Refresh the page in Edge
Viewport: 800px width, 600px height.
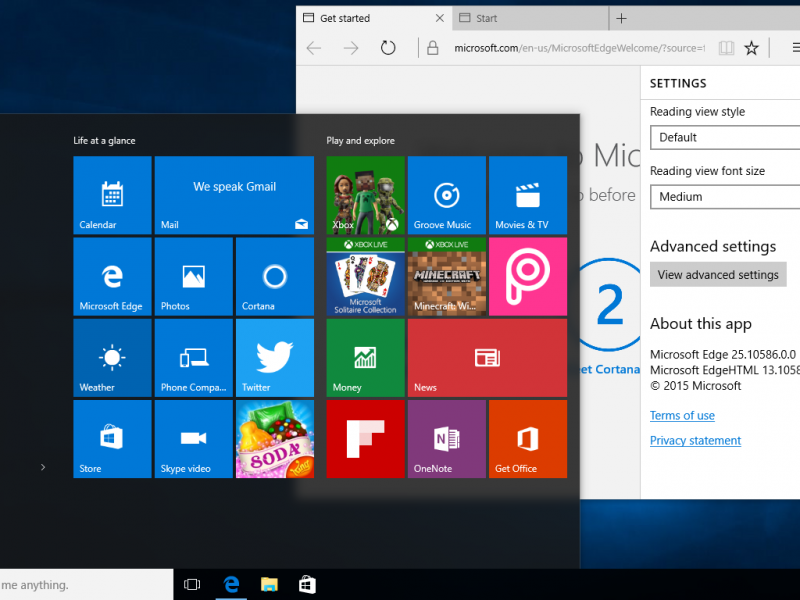388,48
